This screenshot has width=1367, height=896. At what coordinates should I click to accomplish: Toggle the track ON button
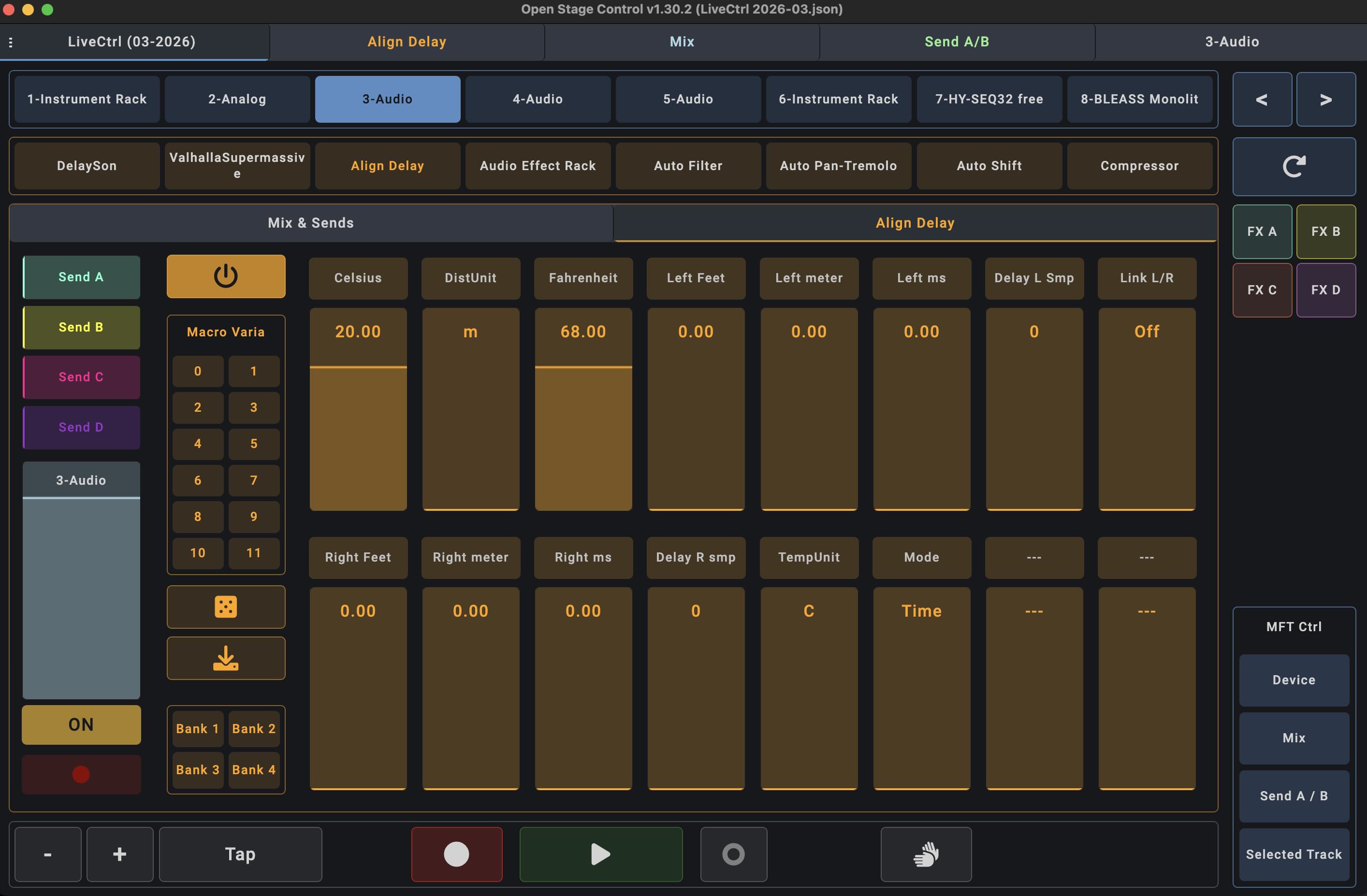[x=81, y=724]
